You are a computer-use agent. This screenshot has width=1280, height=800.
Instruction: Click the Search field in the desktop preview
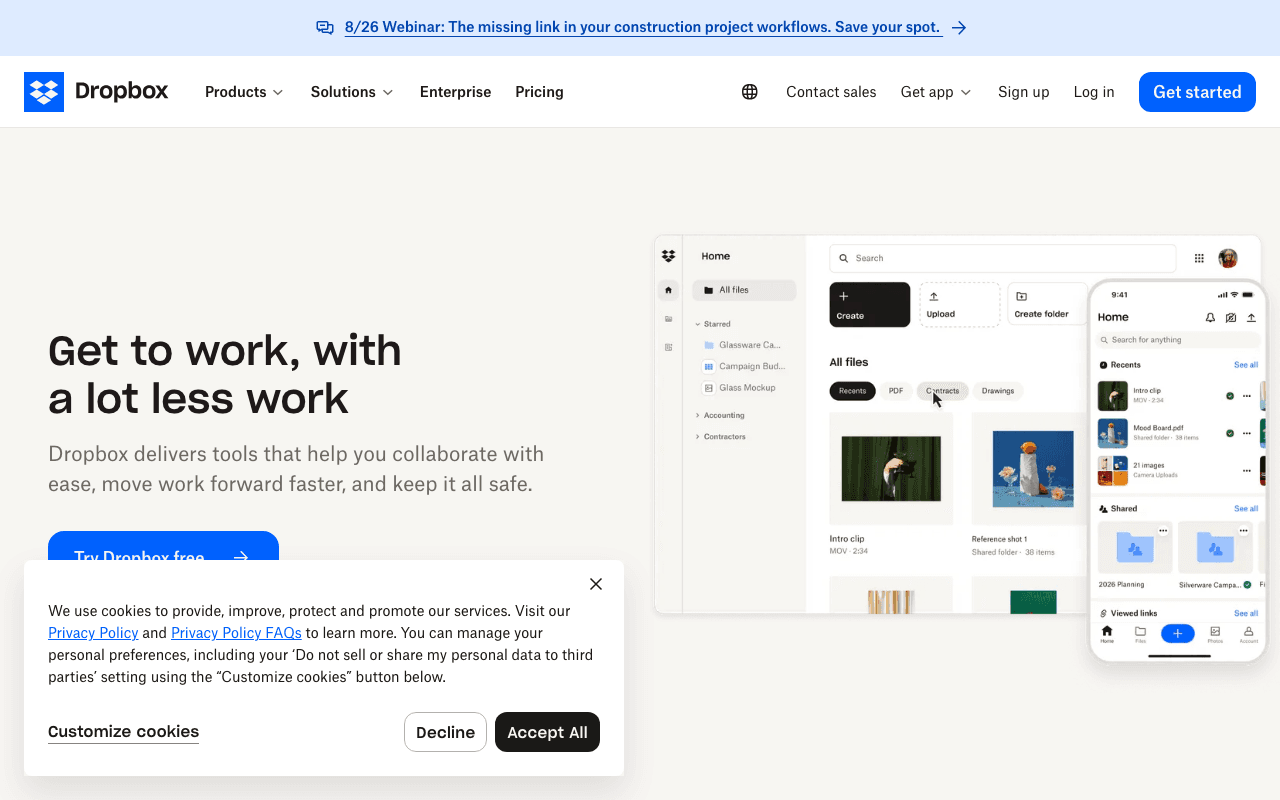pyautogui.click(x=1002, y=258)
